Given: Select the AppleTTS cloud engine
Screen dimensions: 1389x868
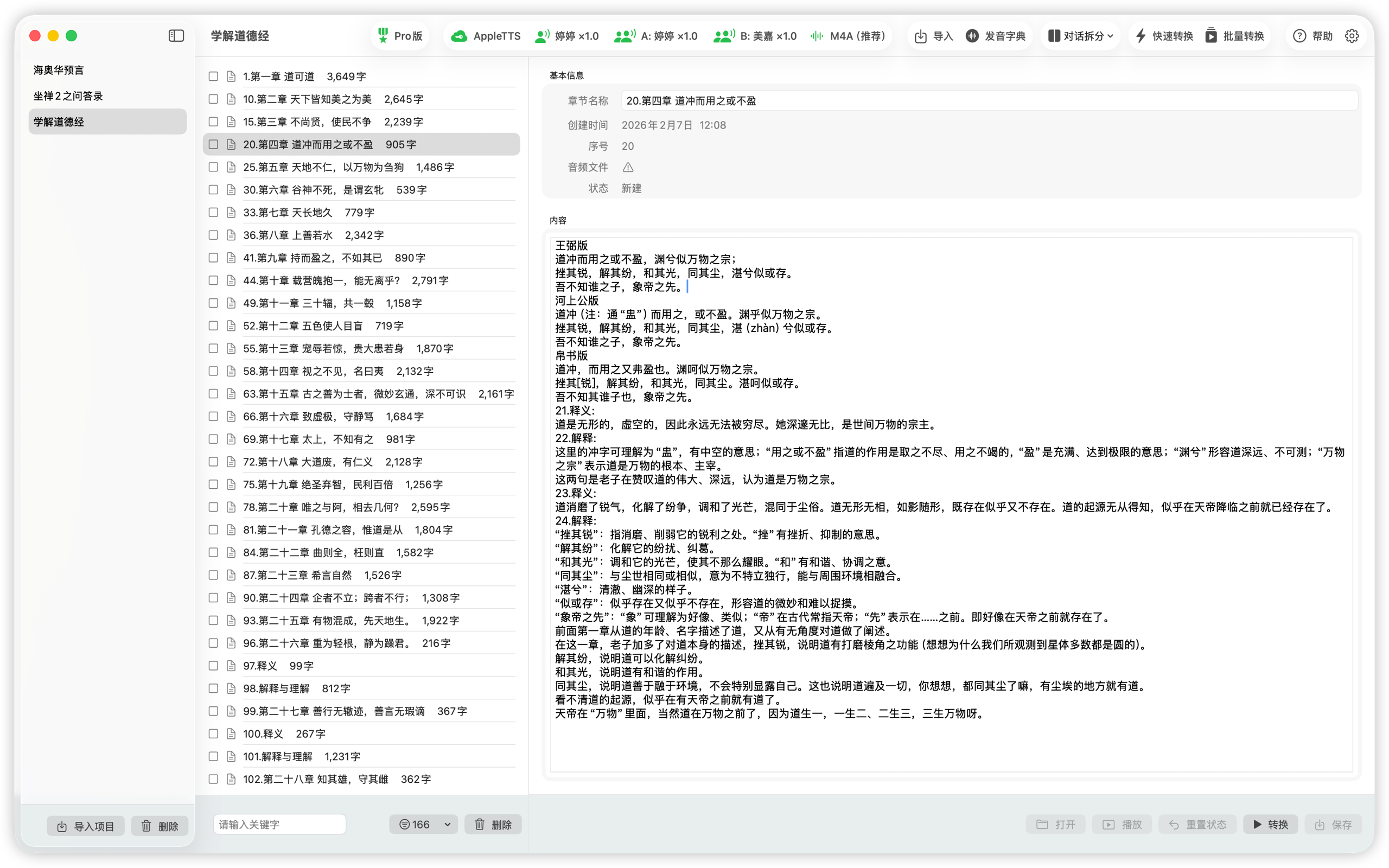Looking at the screenshot, I should click(x=486, y=36).
